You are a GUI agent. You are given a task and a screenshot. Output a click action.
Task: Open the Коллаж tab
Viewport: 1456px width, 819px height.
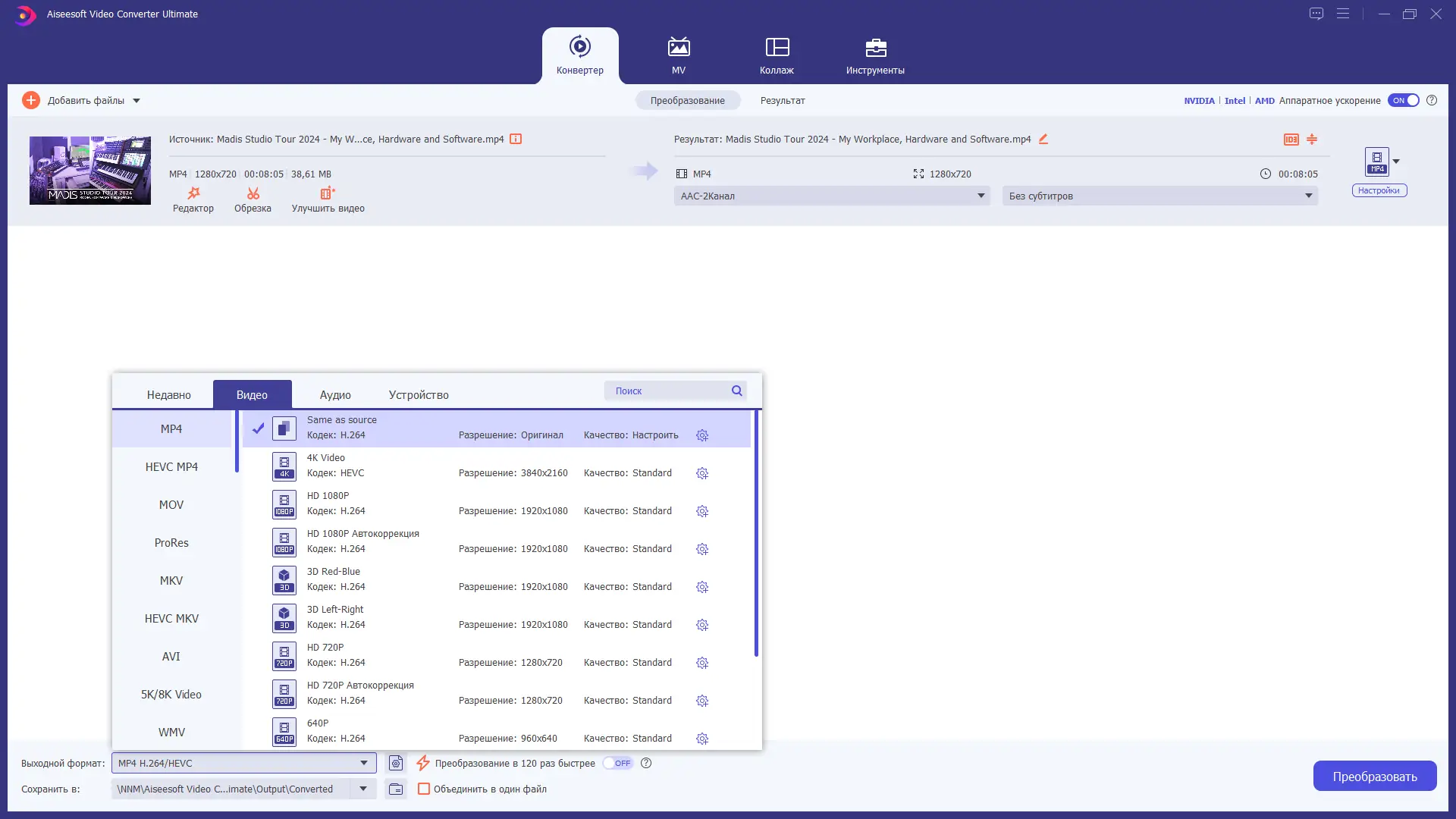tap(777, 56)
